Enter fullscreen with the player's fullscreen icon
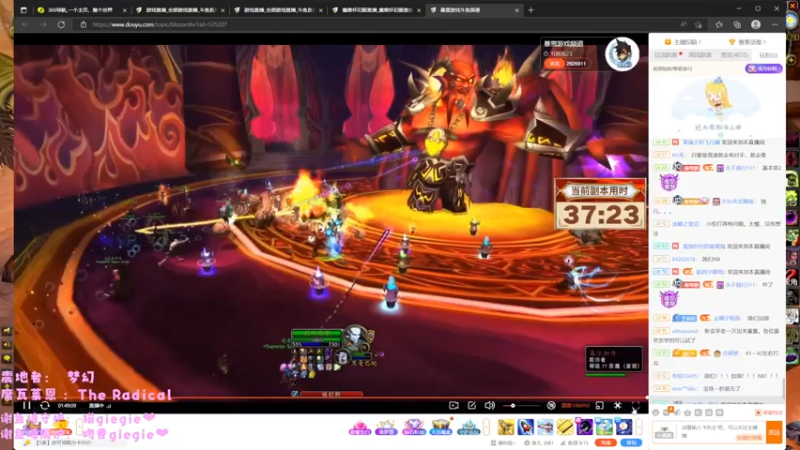 [x=636, y=406]
